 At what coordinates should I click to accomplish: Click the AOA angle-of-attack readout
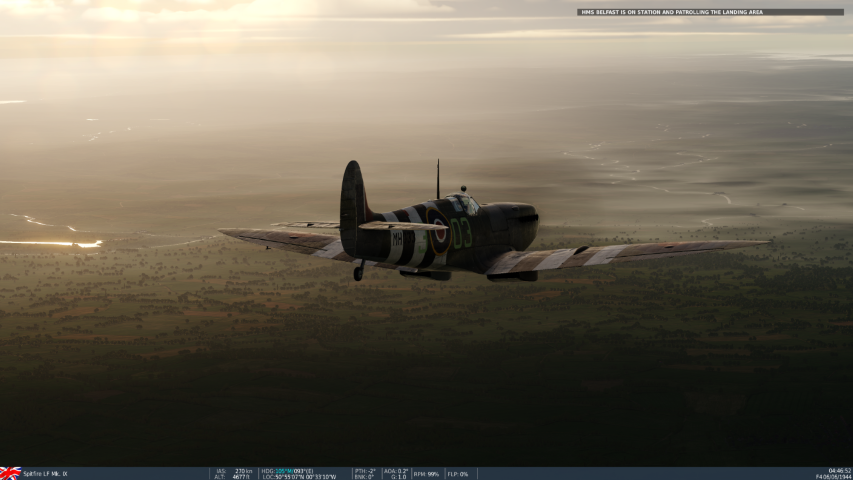point(396,471)
